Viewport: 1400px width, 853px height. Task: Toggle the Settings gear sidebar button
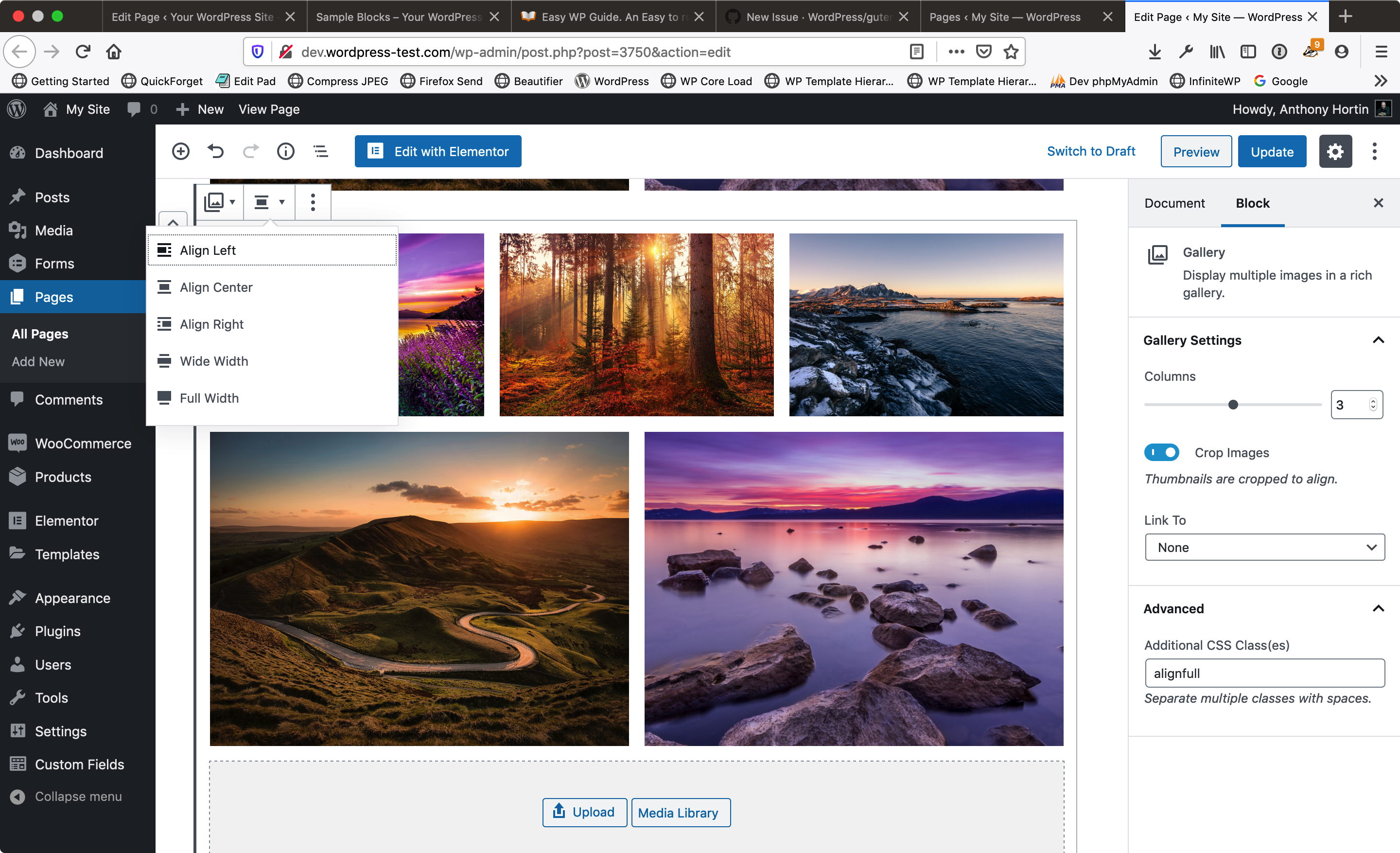click(1335, 151)
